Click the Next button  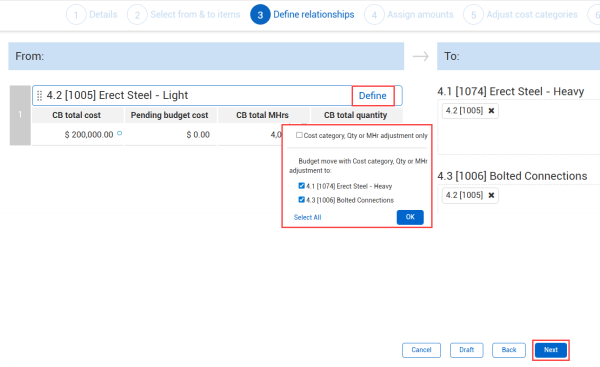(551, 350)
